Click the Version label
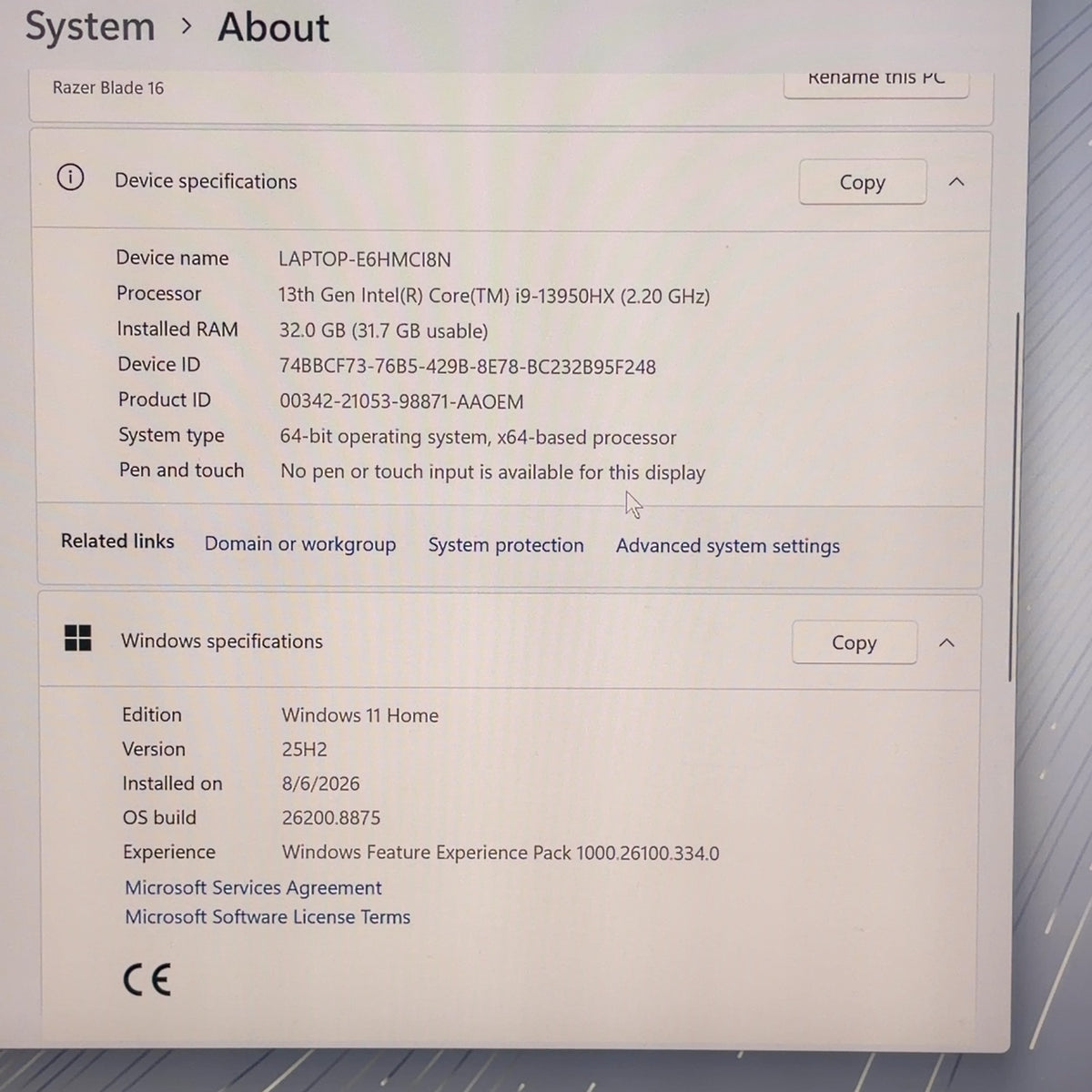1092x1092 pixels. click(154, 749)
